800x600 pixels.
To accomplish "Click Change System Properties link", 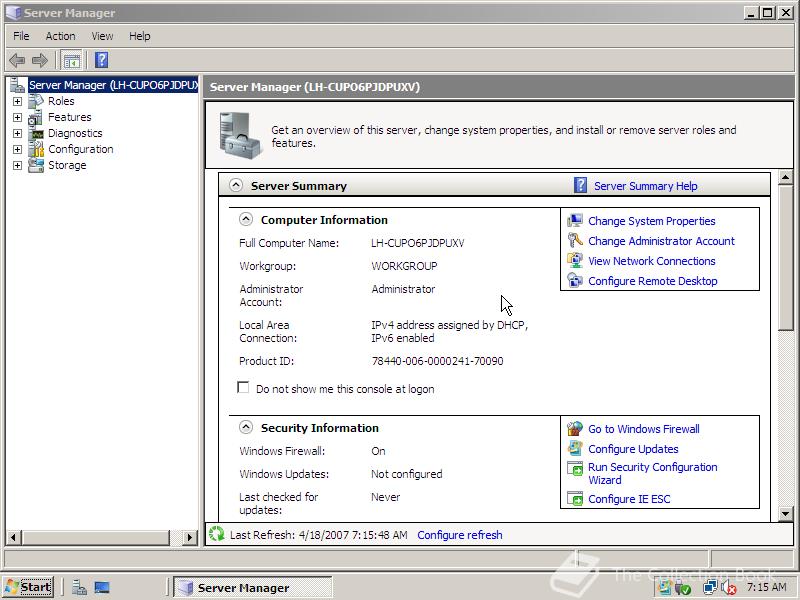I will click(x=652, y=221).
